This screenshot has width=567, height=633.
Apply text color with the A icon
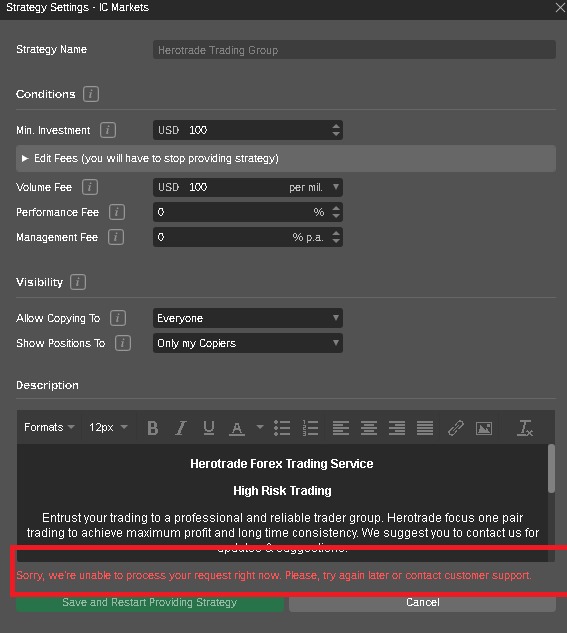[x=237, y=428]
